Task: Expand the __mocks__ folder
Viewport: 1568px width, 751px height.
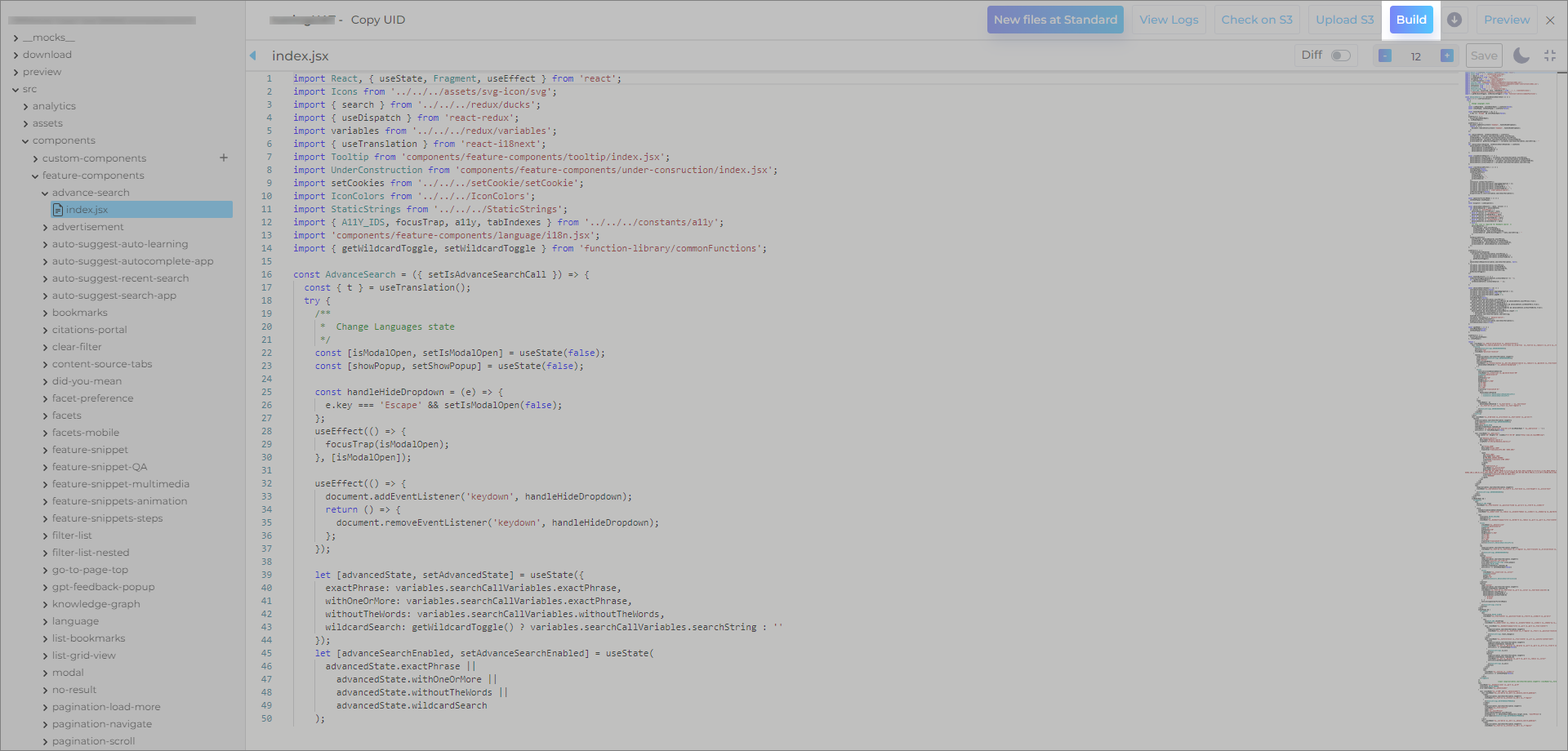Action: point(48,38)
